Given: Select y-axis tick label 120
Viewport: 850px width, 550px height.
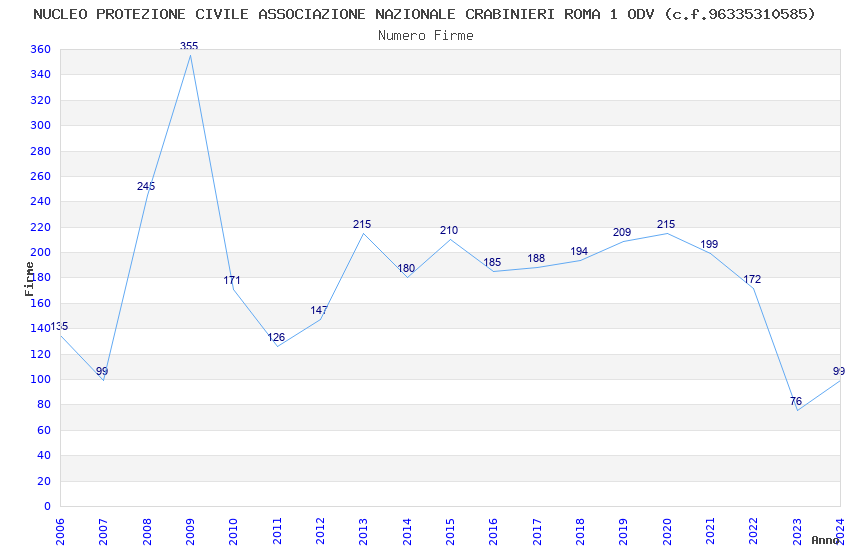Looking at the screenshot, I should pos(41,354).
